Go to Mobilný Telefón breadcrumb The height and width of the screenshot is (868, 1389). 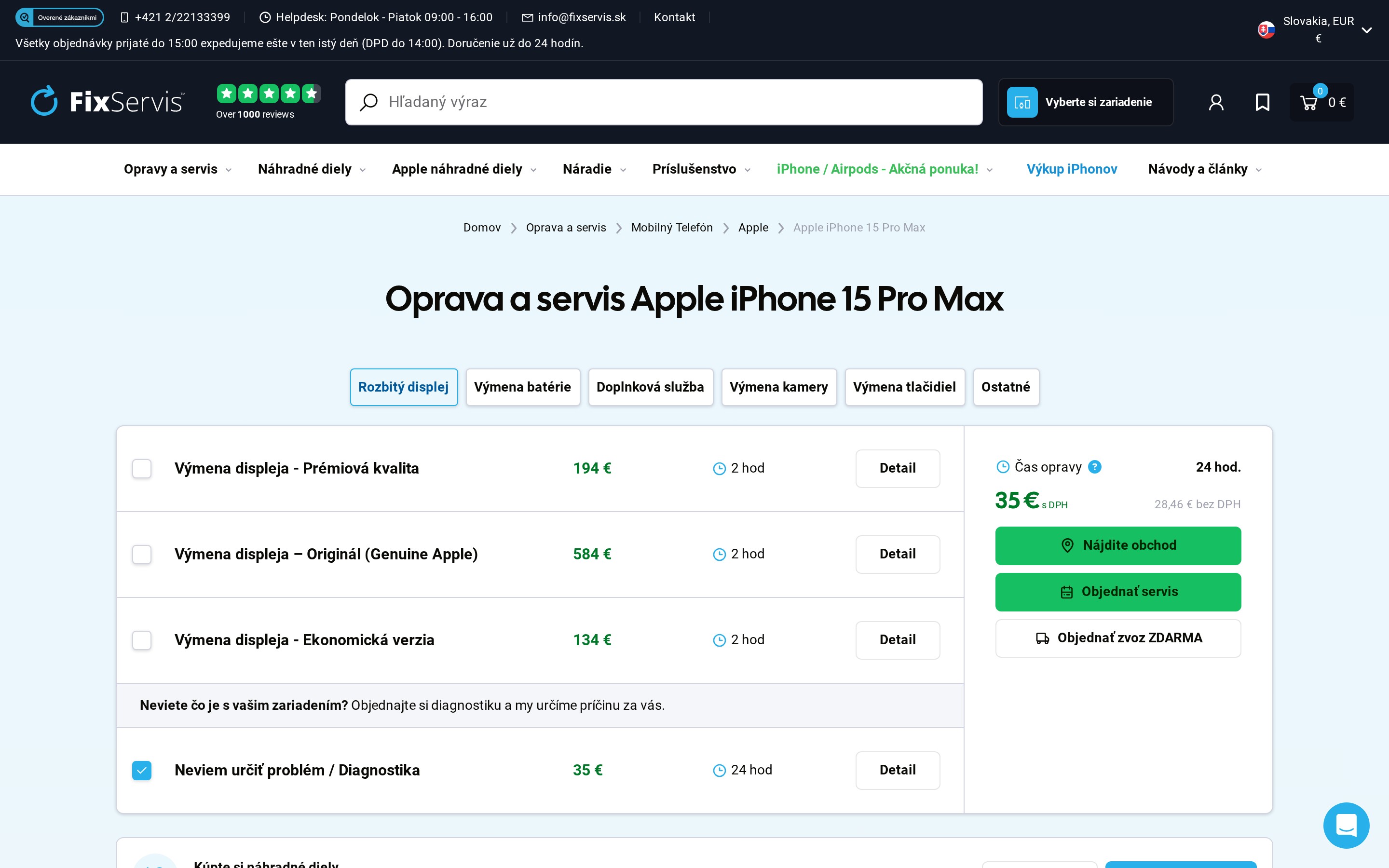pos(671,228)
